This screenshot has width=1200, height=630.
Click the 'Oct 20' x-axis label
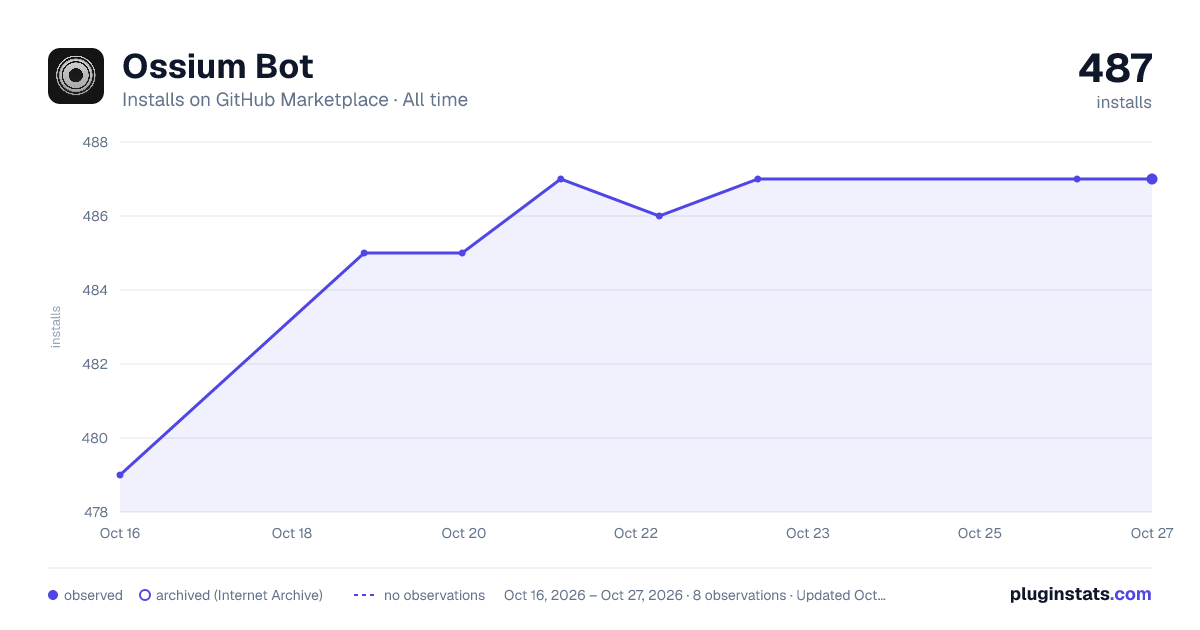click(464, 533)
